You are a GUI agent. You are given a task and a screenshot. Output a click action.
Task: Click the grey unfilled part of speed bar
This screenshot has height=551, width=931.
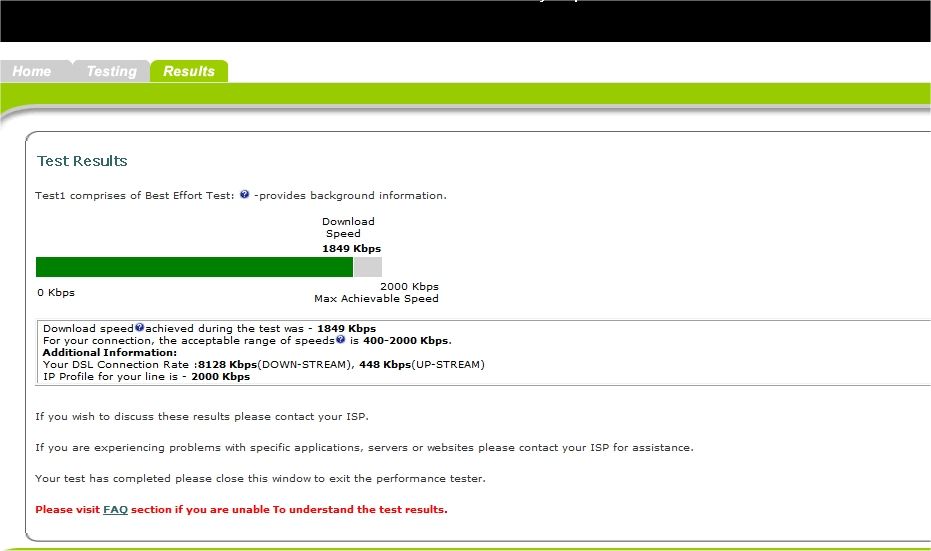(368, 267)
